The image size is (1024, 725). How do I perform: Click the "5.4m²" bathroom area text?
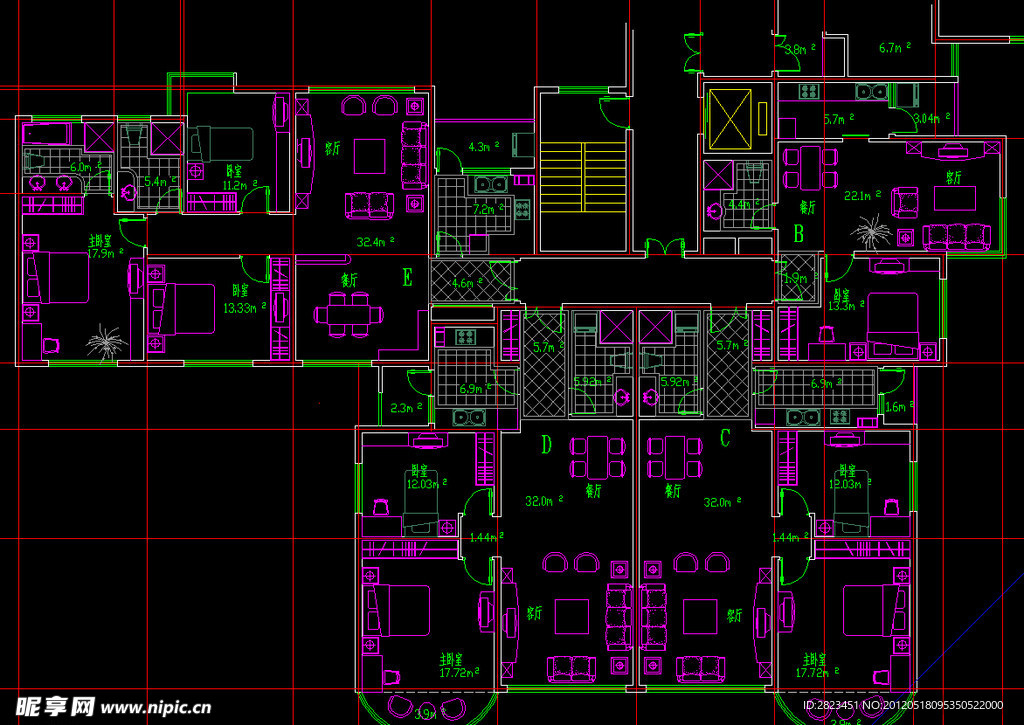point(160,182)
